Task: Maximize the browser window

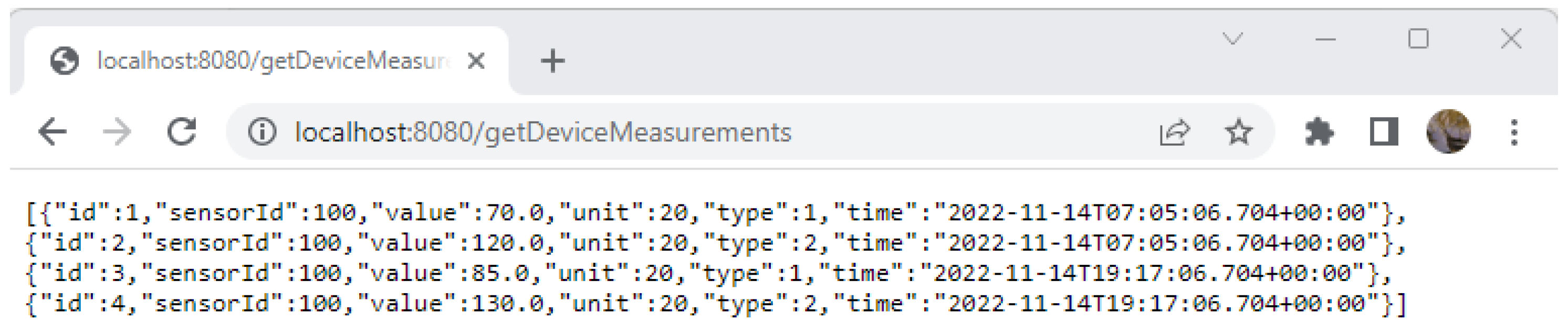Action: 1418,39
